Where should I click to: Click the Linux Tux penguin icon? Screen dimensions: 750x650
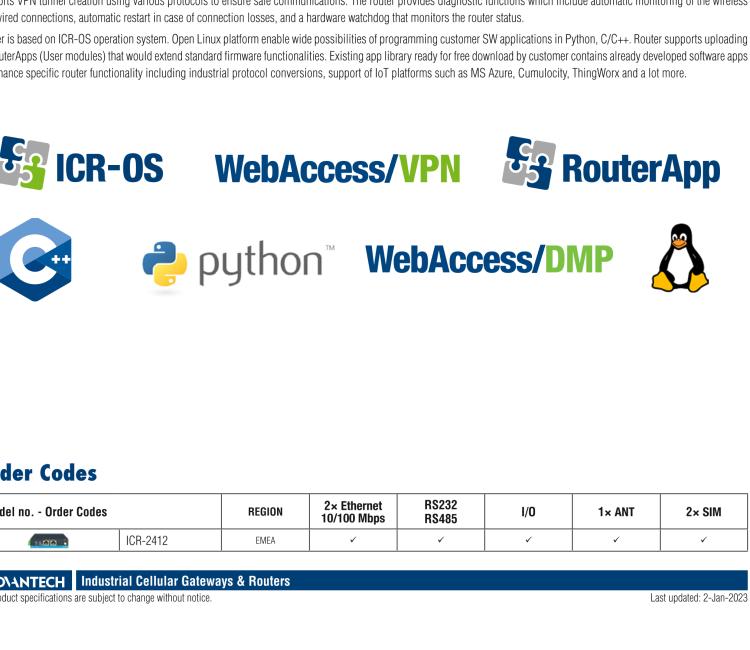pos(680,258)
